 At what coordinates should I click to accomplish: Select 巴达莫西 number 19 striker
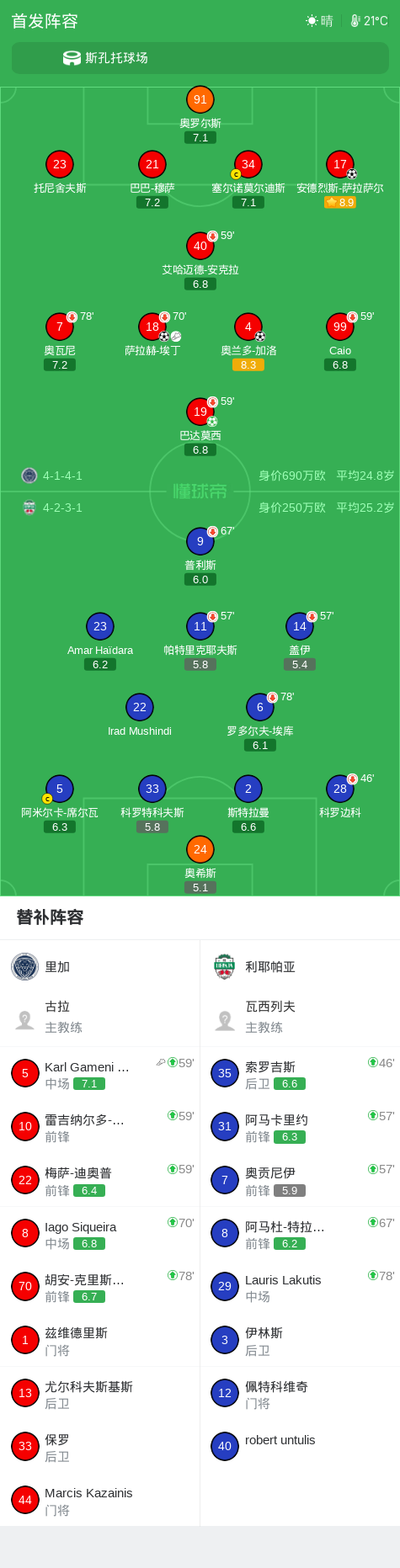200,412
